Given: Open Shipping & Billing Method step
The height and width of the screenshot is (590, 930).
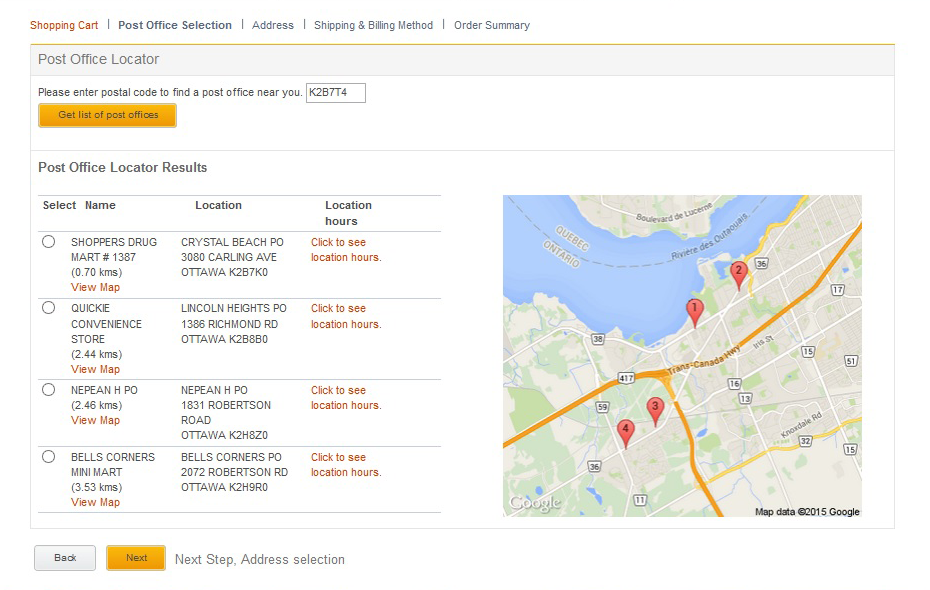Looking at the screenshot, I should coord(374,25).
